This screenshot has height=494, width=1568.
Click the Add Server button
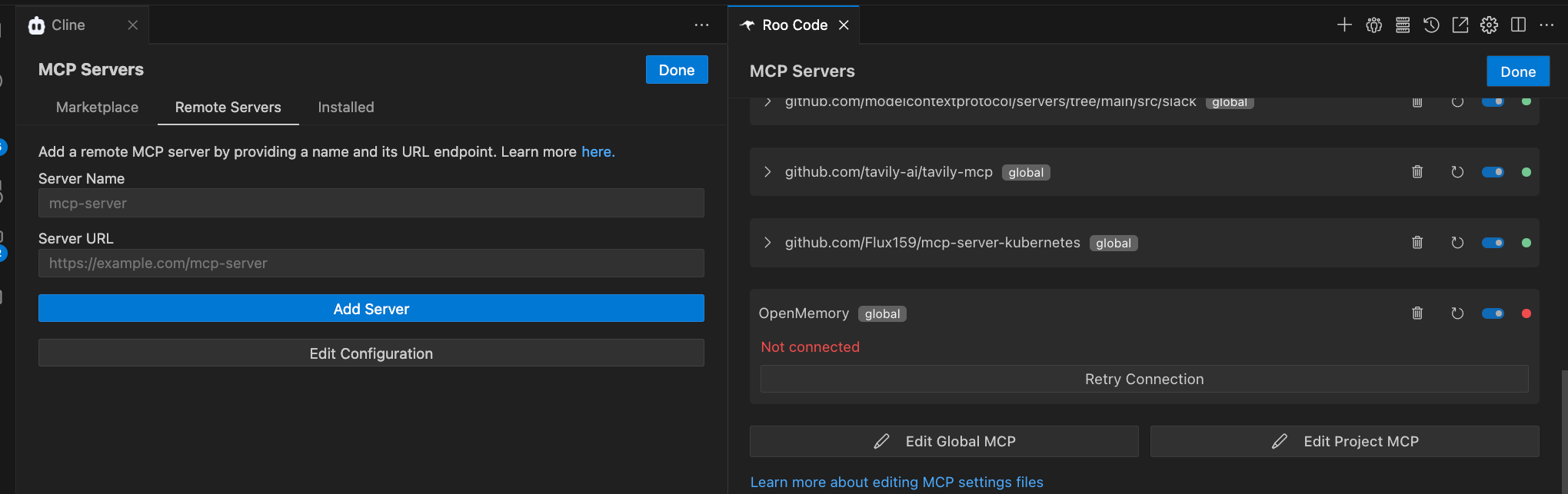pyautogui.click(x=371, y=308)
